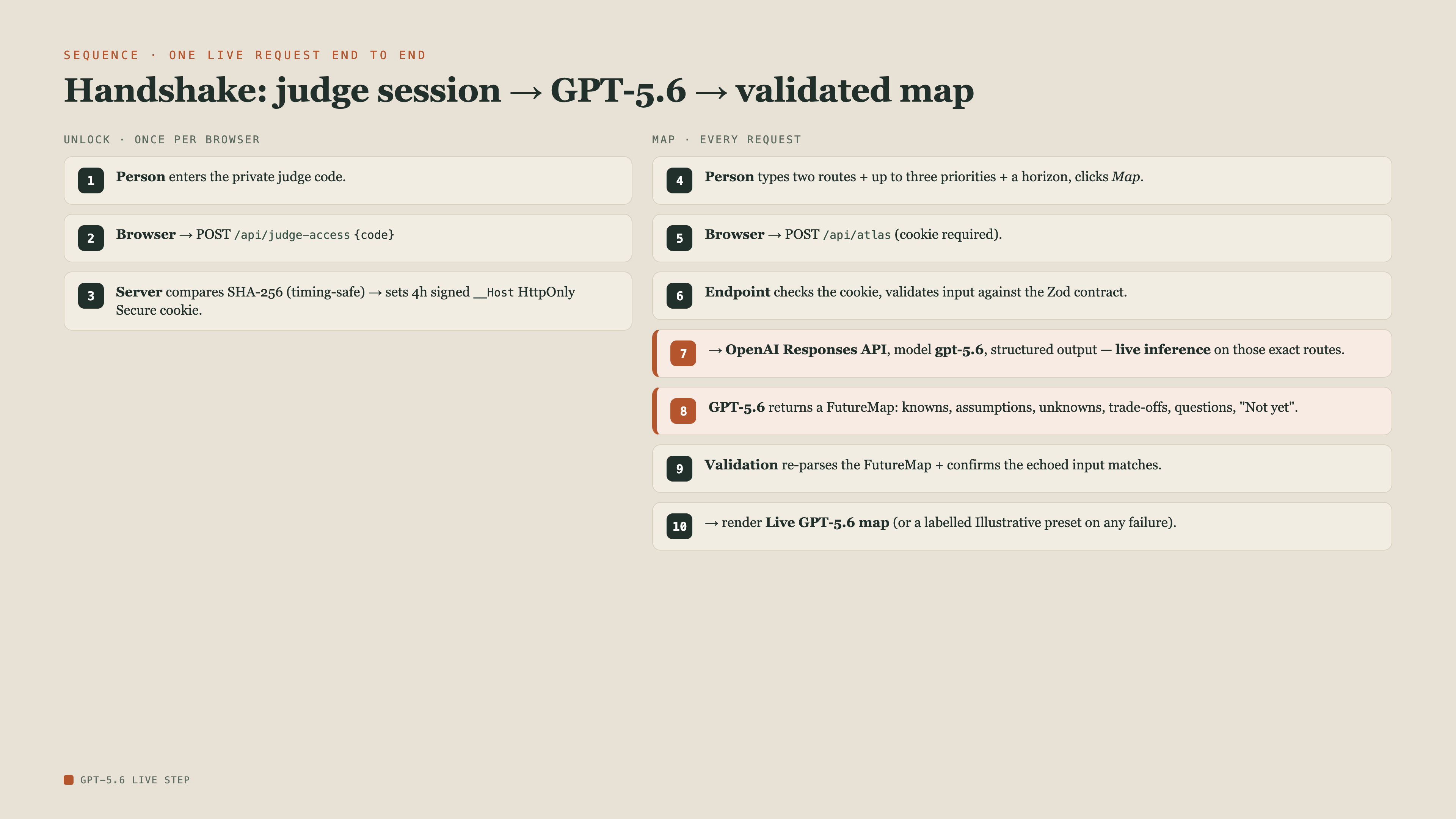Click the step 10 number badge

pyautogui.click(x=679, y=527)
